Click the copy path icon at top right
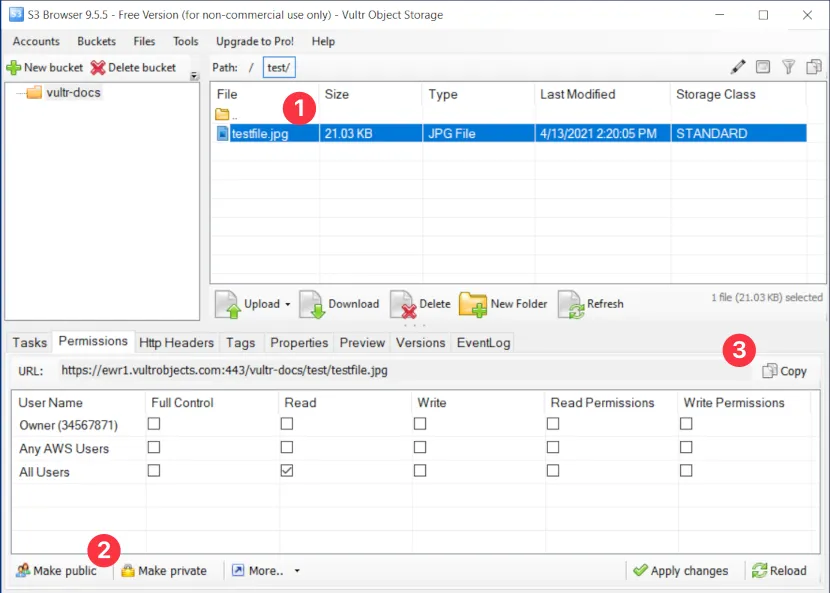 click(814, 67)
